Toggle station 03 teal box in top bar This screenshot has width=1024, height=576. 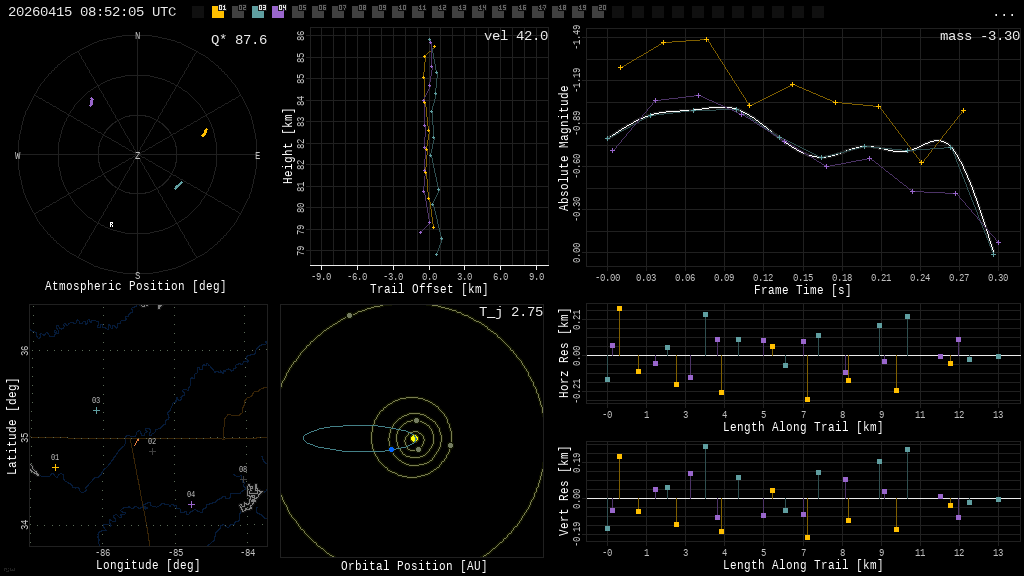coord(258,12)
